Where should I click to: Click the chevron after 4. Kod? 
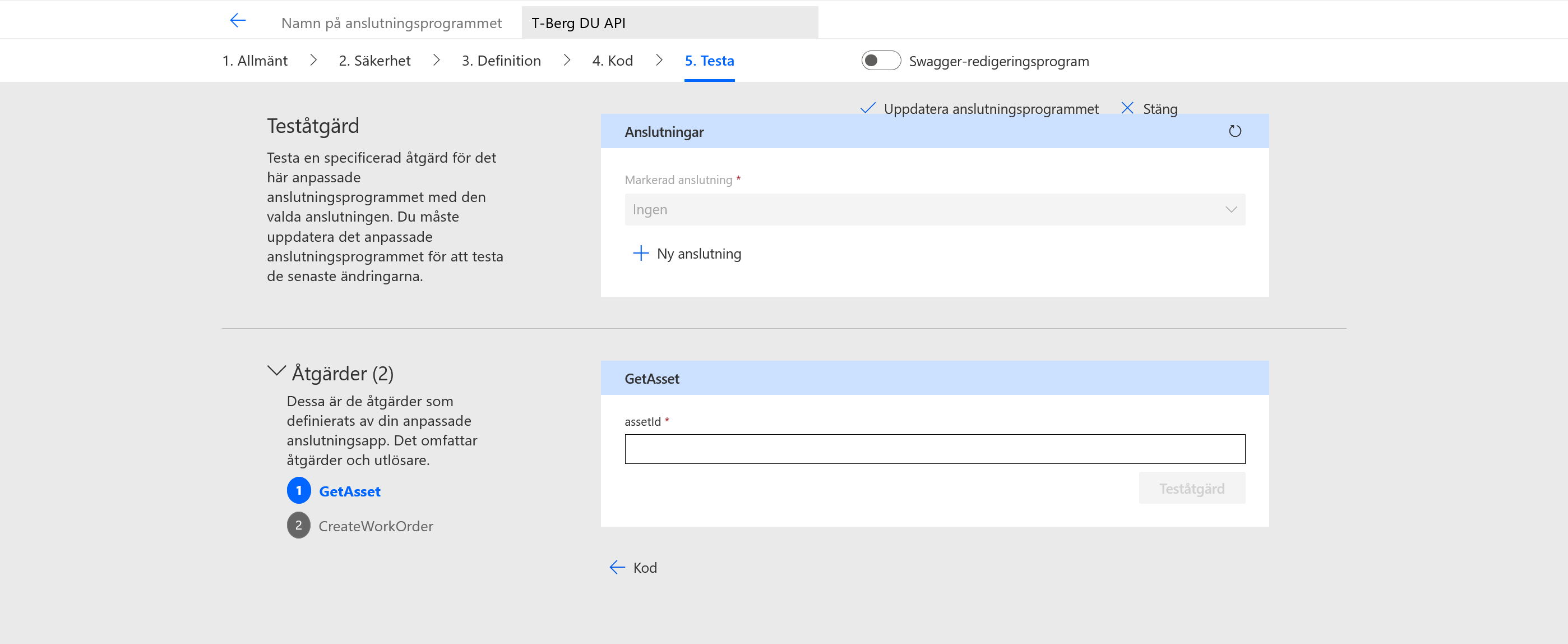pos(659,59)
